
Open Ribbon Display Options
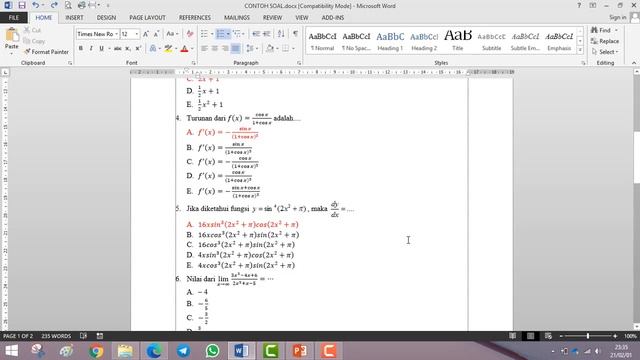point(593,5)
